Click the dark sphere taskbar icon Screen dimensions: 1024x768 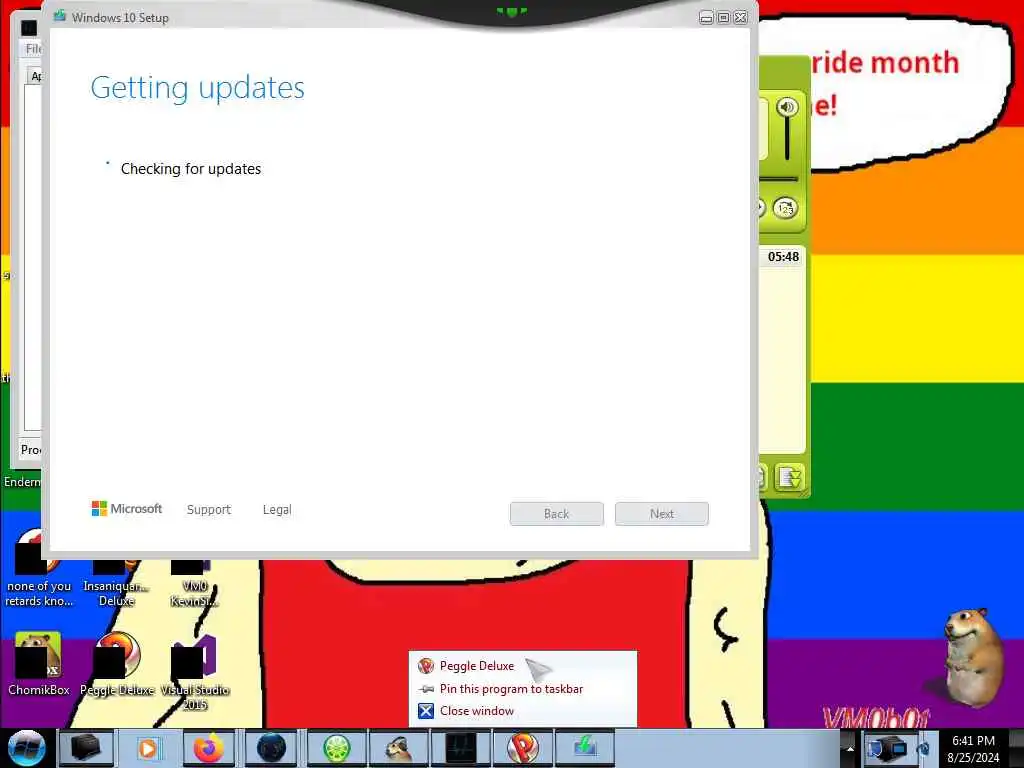click(x=271, y=748)
